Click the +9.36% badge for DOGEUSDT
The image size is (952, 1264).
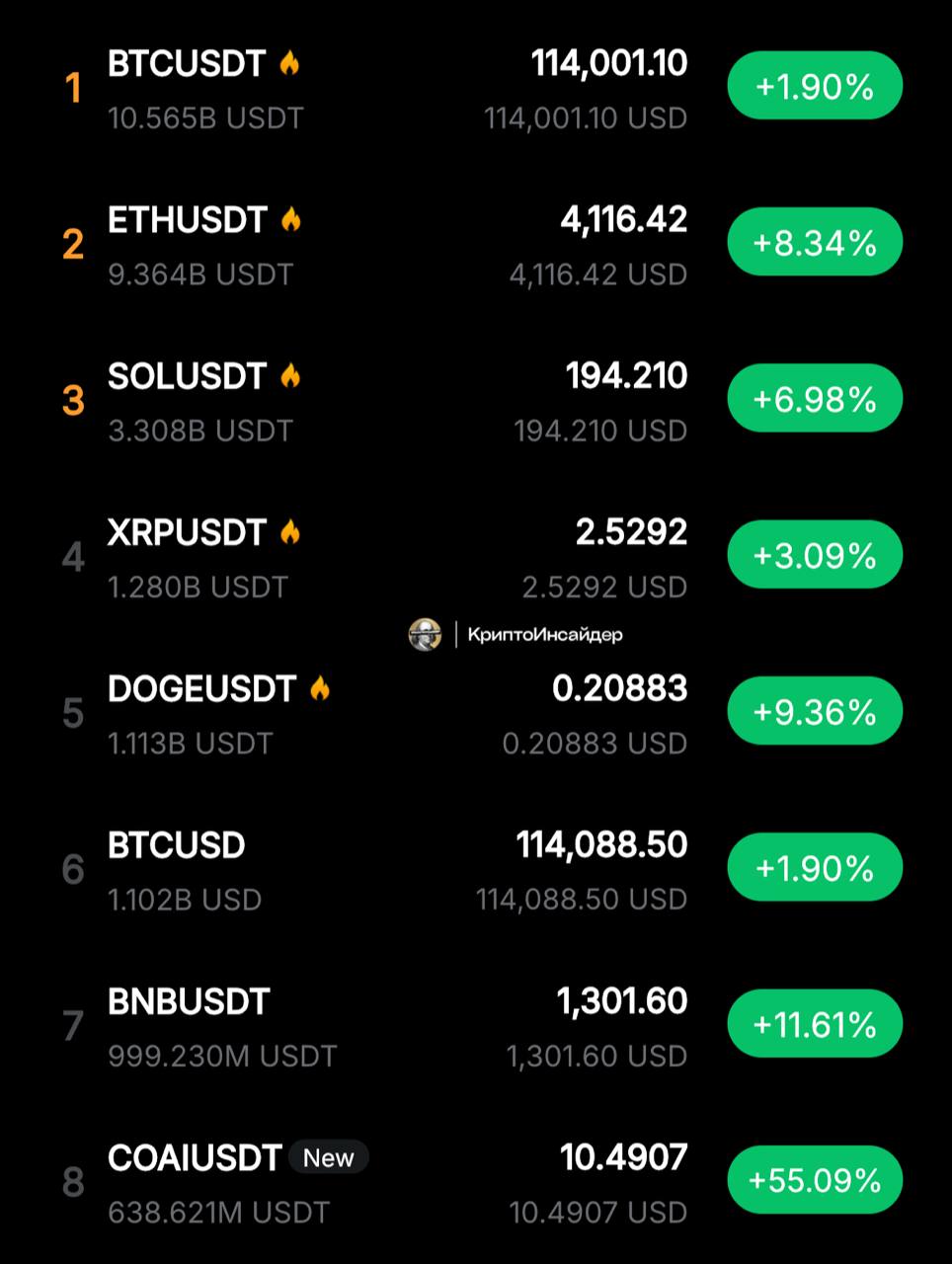815,712
